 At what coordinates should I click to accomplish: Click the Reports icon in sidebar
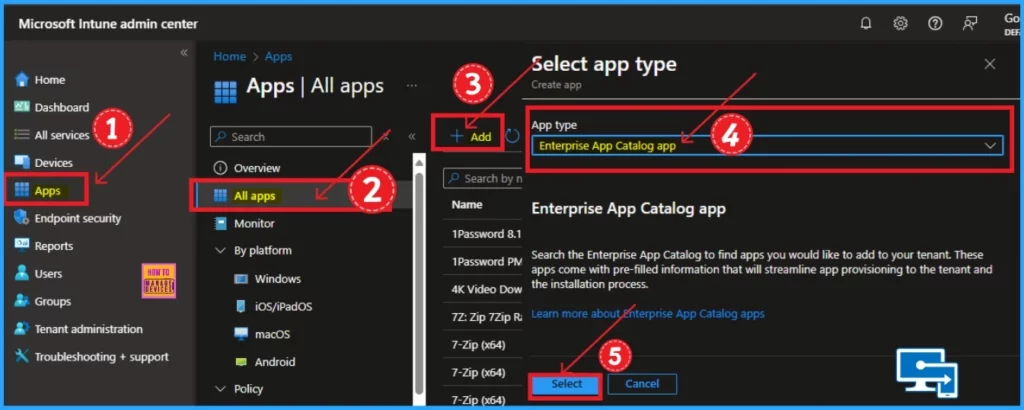[x=22, y=246]
